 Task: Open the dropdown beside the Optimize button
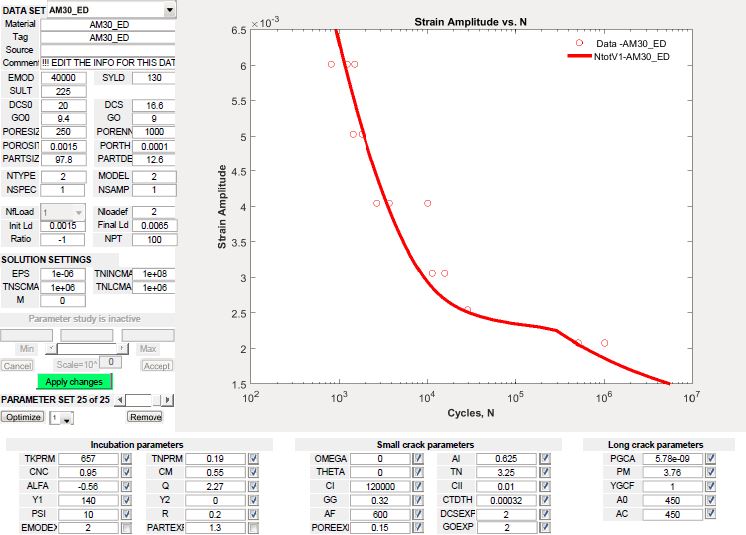pyautogui.click(x=67, y=418)
